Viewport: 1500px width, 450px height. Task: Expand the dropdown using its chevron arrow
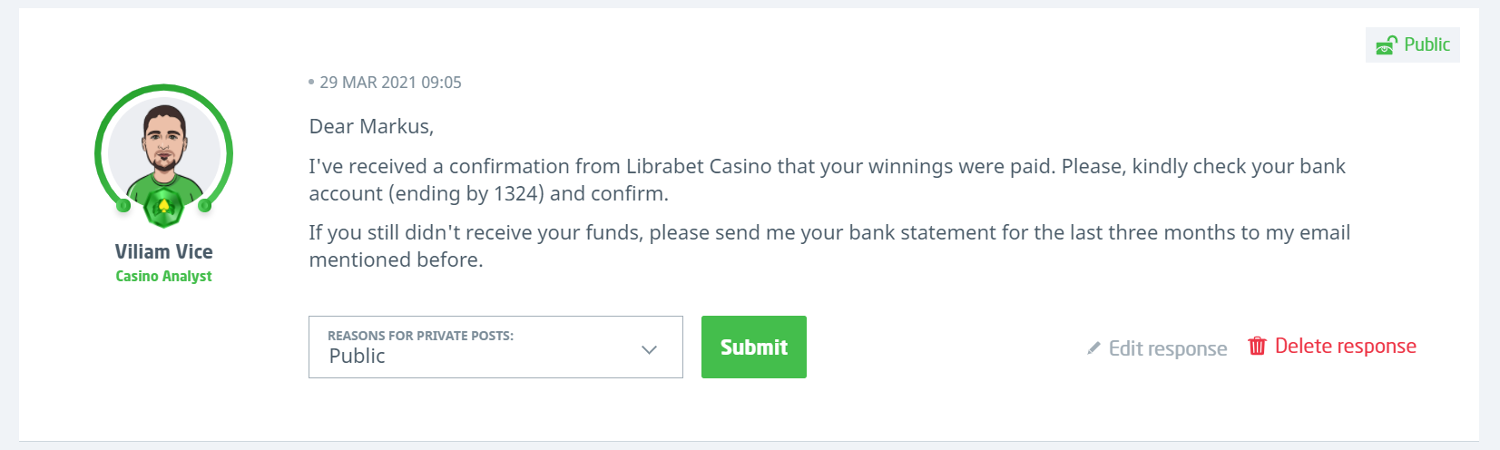coord(649,349)
